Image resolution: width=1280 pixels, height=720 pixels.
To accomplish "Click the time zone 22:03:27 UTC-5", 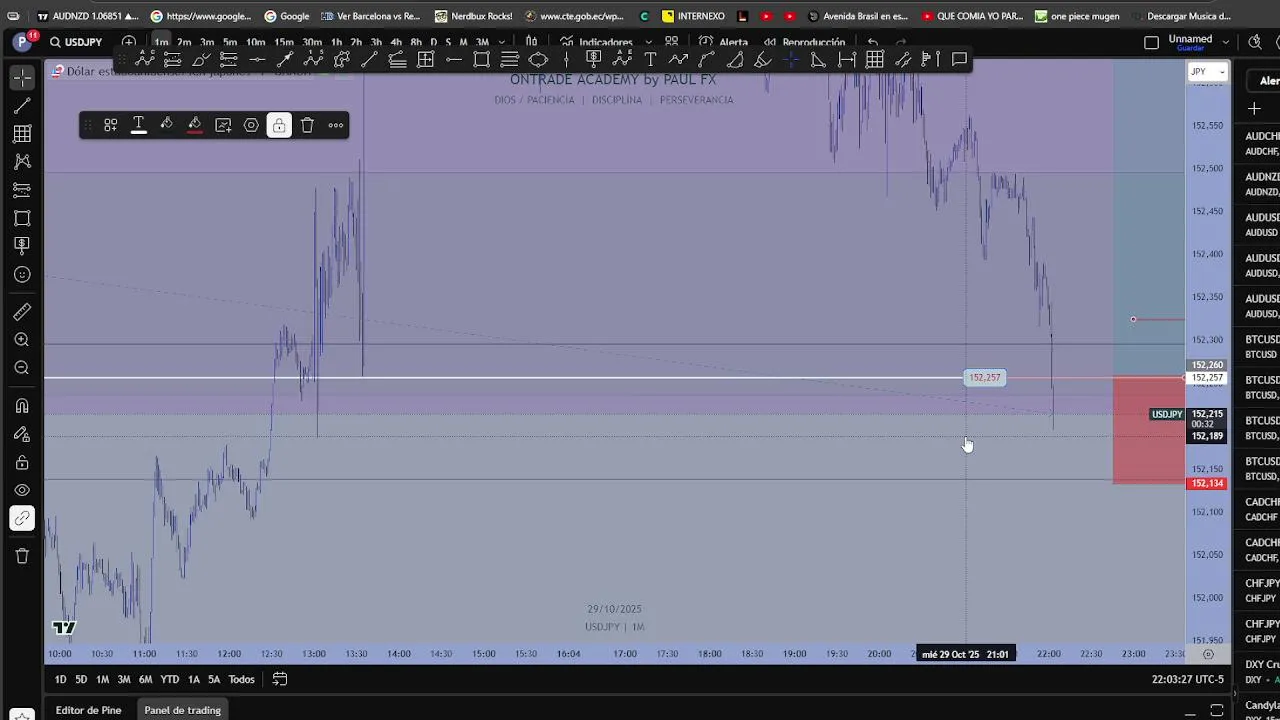I will (x=1187, y=679).
